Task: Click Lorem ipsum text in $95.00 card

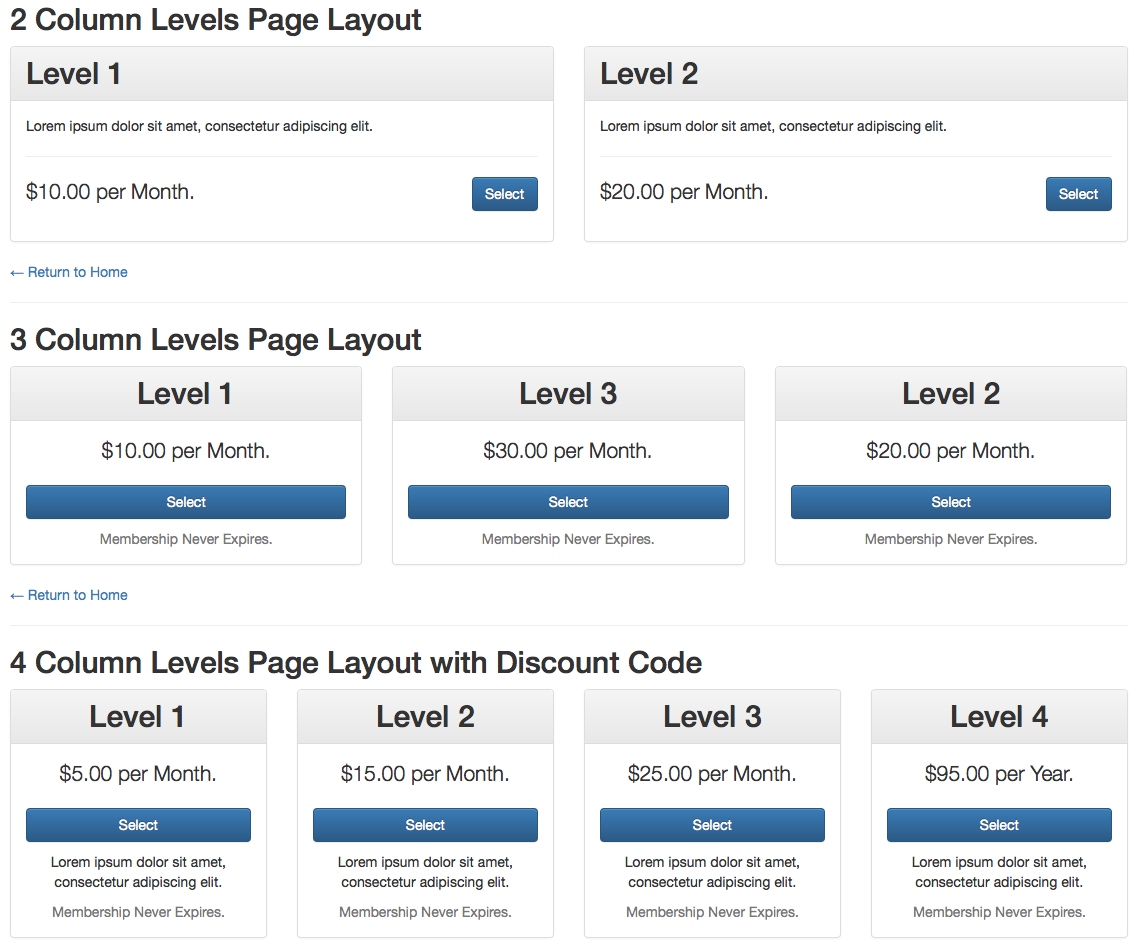Action: pos(999,872)
